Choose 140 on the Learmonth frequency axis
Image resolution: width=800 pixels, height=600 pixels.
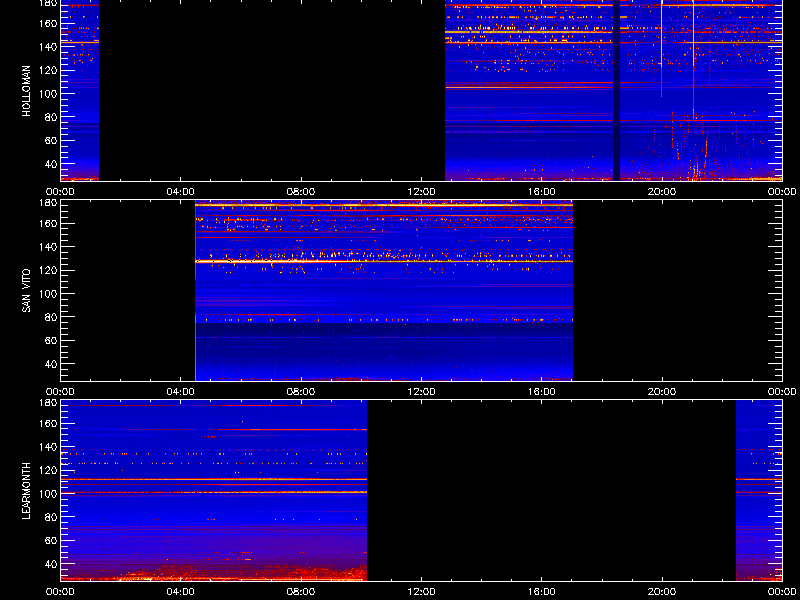(48, 447)
